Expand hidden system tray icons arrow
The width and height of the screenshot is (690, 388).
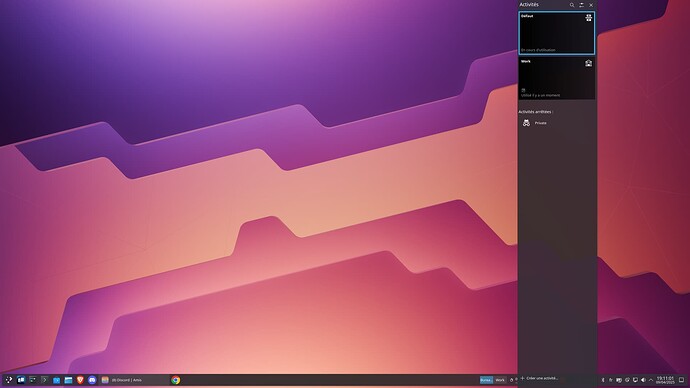(x=651, y=380)
